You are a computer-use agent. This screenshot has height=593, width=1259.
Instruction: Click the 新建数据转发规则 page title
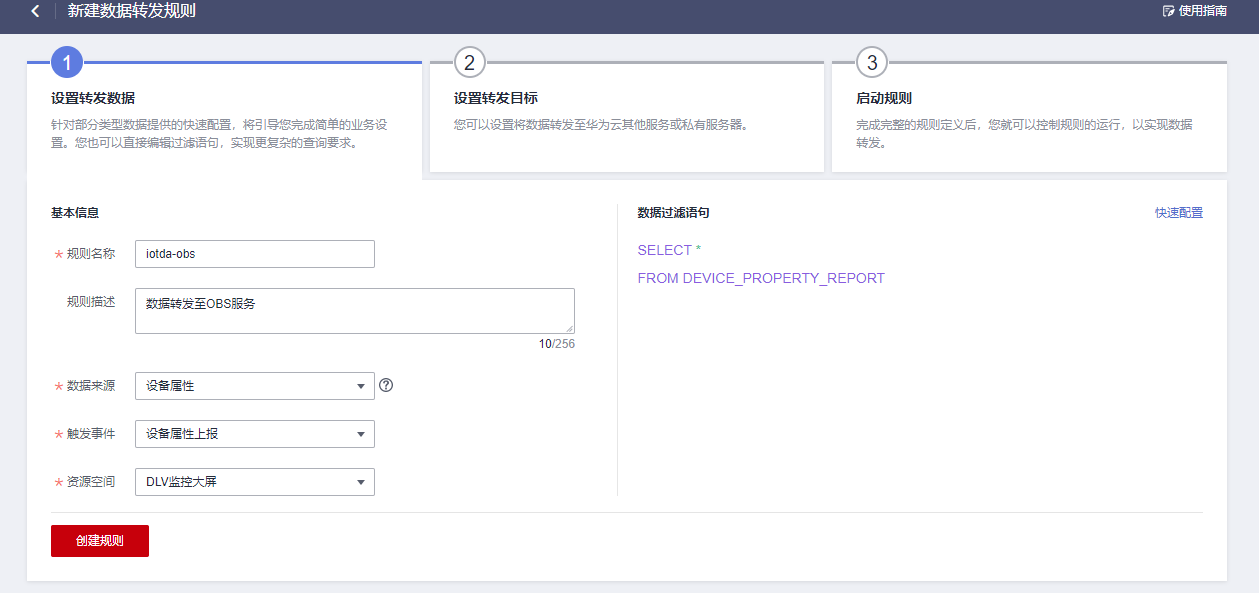click(x=131, y=11)
